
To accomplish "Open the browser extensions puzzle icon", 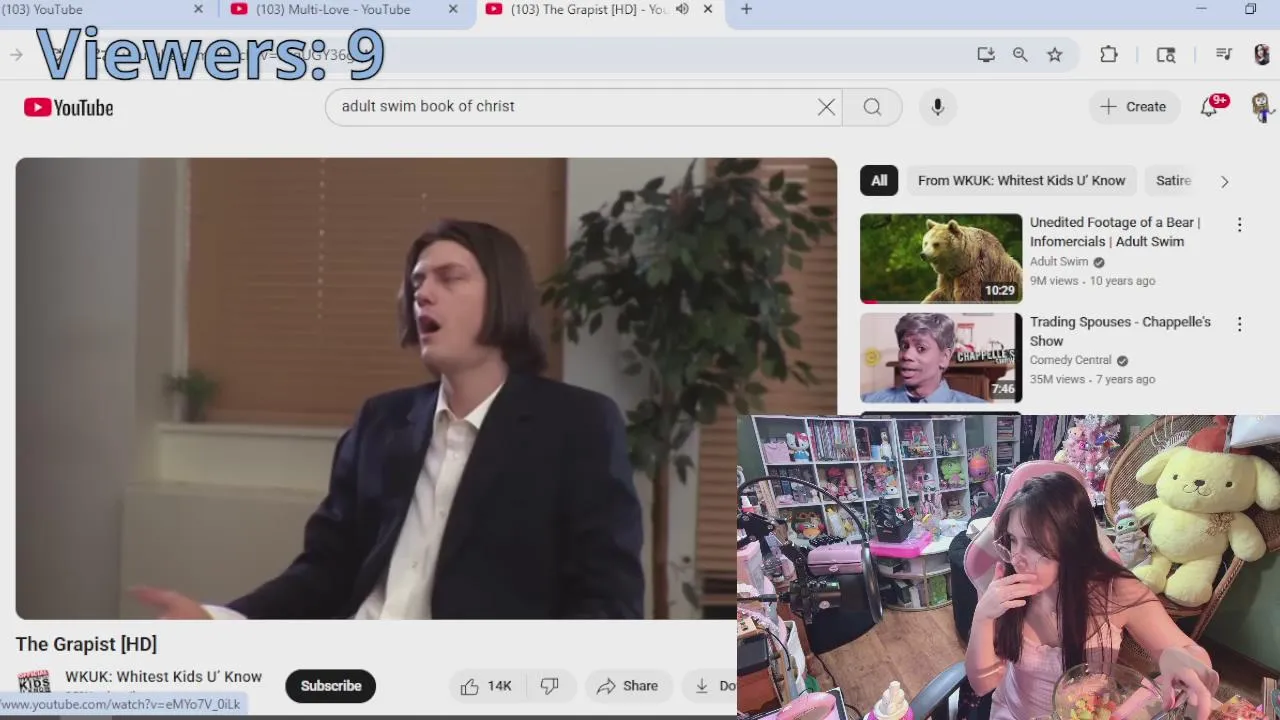I will click(1109, 55).
